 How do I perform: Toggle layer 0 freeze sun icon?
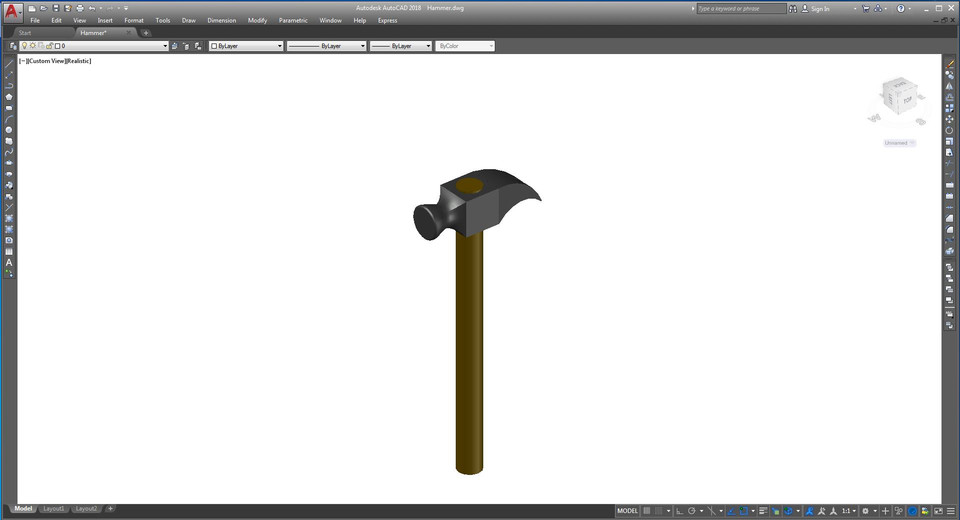32,46
